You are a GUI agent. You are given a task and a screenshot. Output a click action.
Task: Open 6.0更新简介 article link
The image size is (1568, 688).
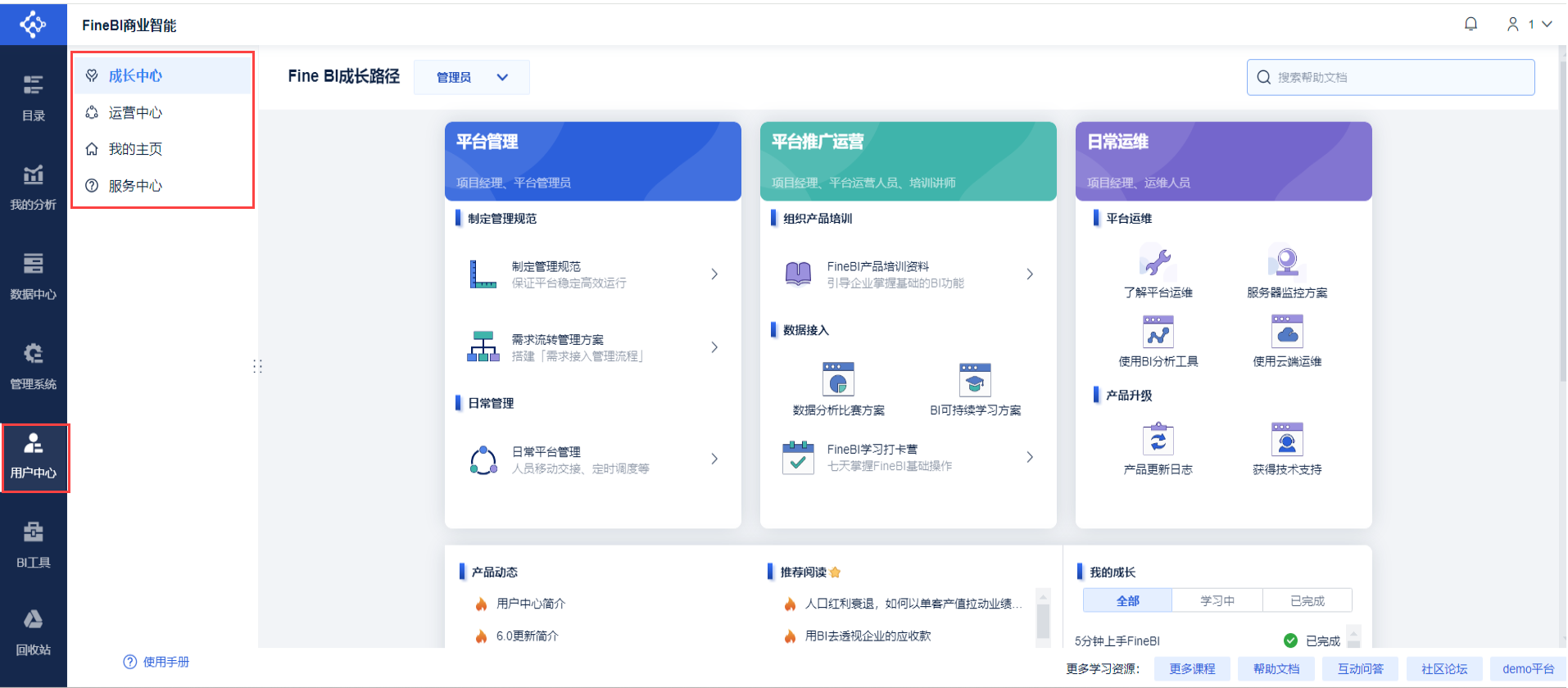[x=528, y=636]
